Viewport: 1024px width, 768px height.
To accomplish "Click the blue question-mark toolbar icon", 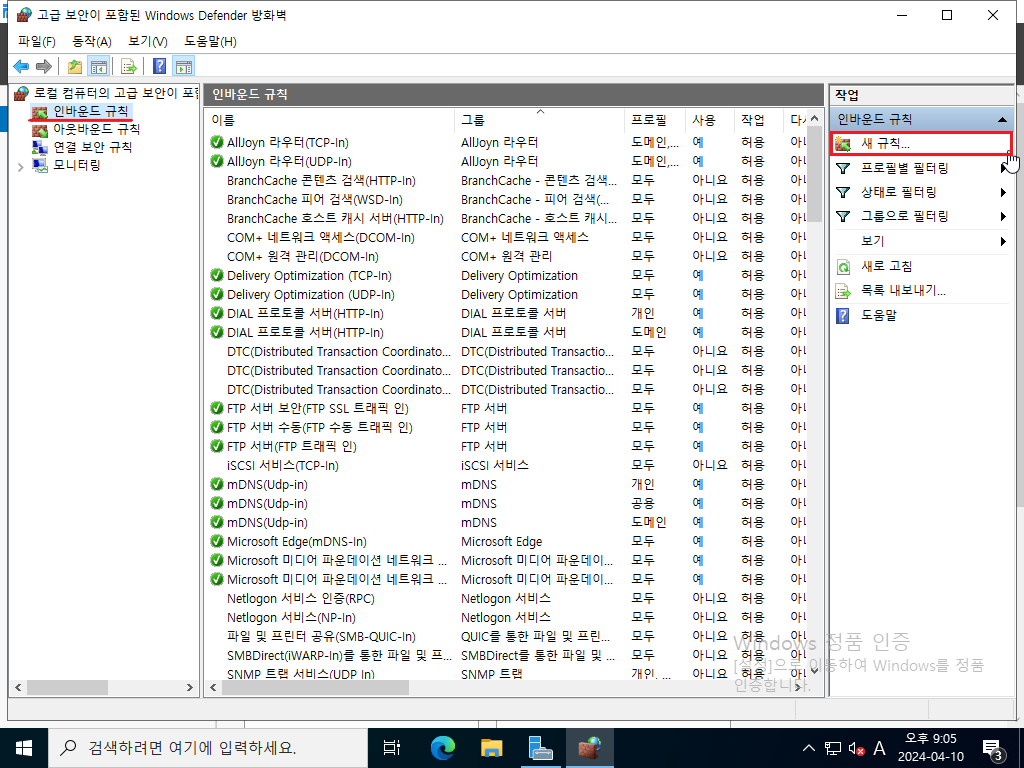I will 159,66.
